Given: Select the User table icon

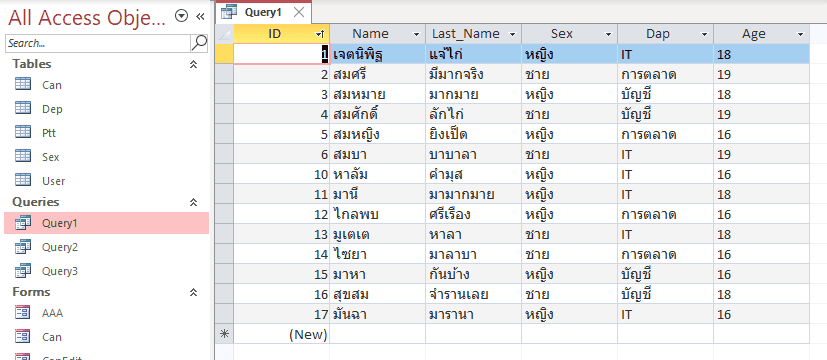Looking at the screenshot, I should pyautogui.click(x=23, y=180).
